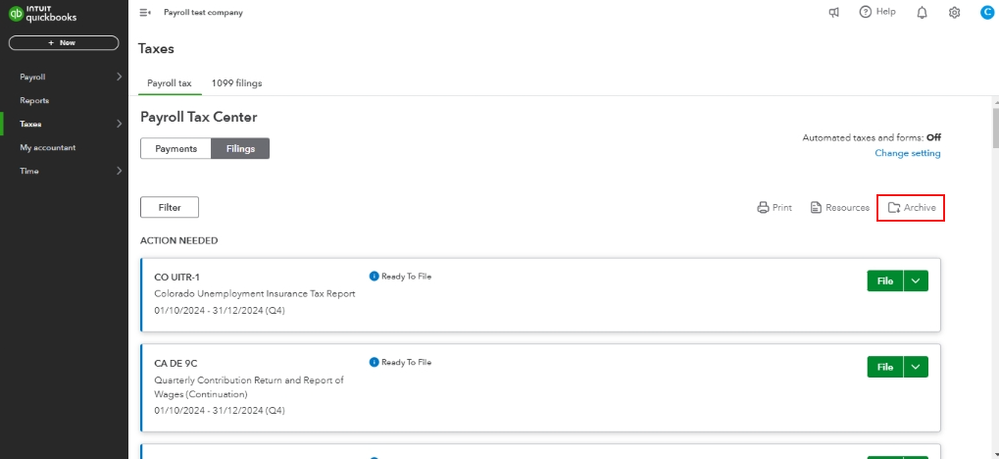Open the settings gear icon
Viewport: 999px width, 459px height.
click(x=954, y=13)
